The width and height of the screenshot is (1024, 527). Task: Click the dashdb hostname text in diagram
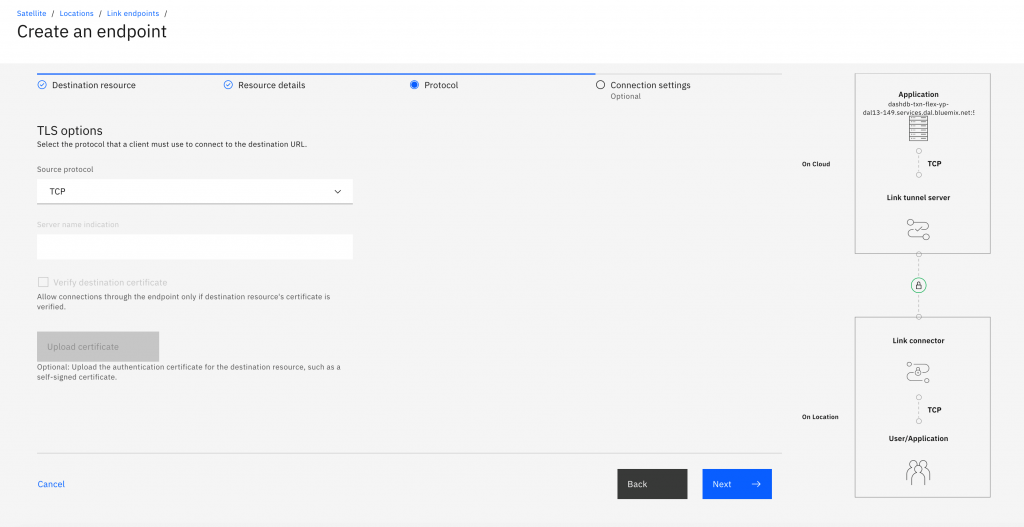click(x=918, y=108)
